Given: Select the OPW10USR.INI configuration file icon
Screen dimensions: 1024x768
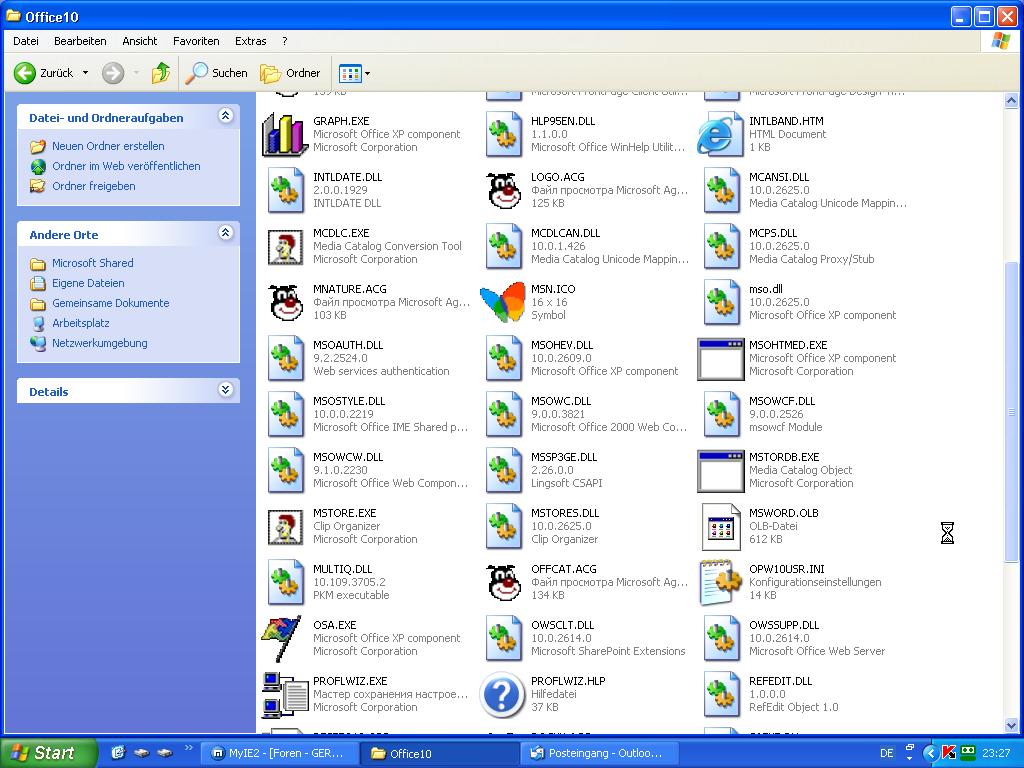Looking at the screenshot, I should click(721, 583).
